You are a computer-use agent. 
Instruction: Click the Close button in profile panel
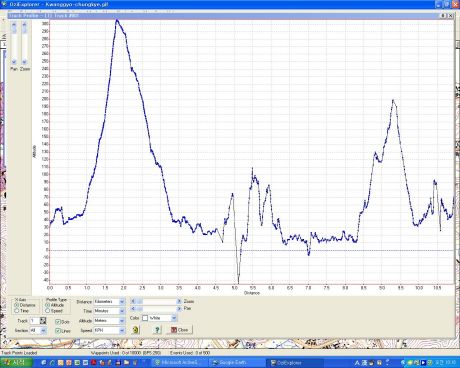coord(180,330)
